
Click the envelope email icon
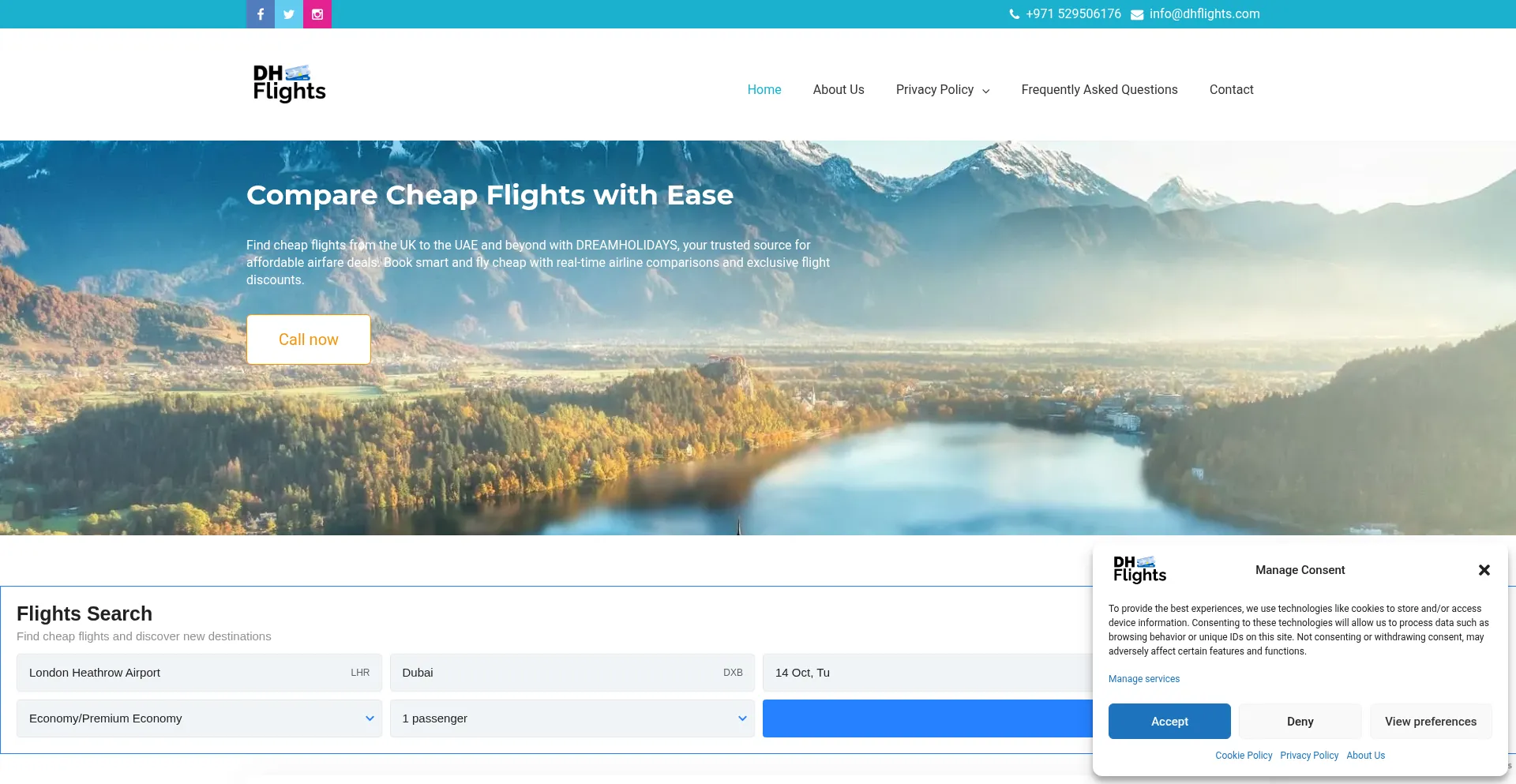click(x=1137, y=14)
